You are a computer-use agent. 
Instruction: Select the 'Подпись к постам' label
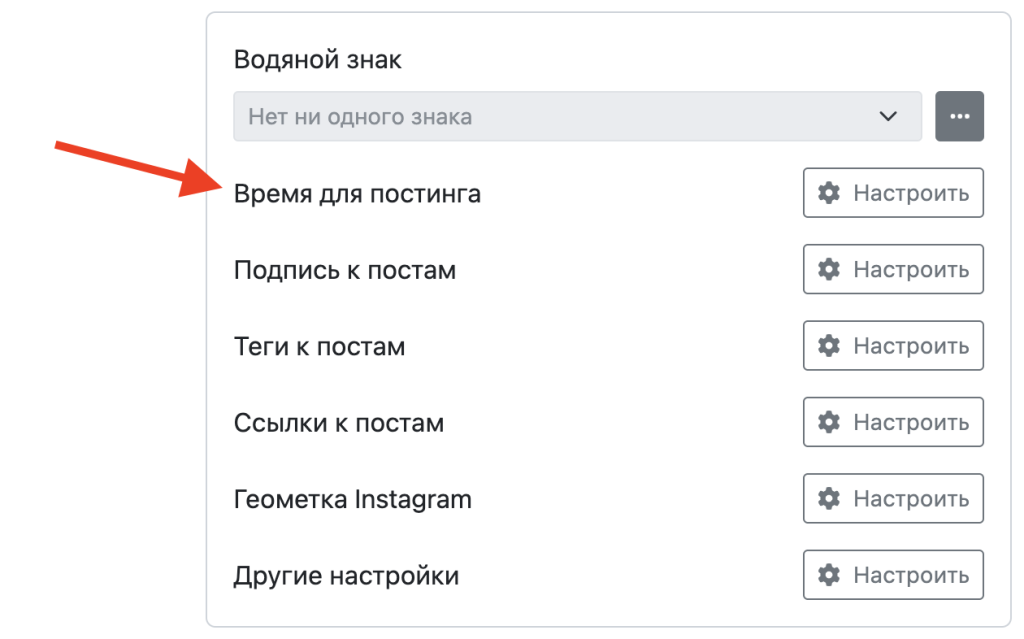[345, 270]
